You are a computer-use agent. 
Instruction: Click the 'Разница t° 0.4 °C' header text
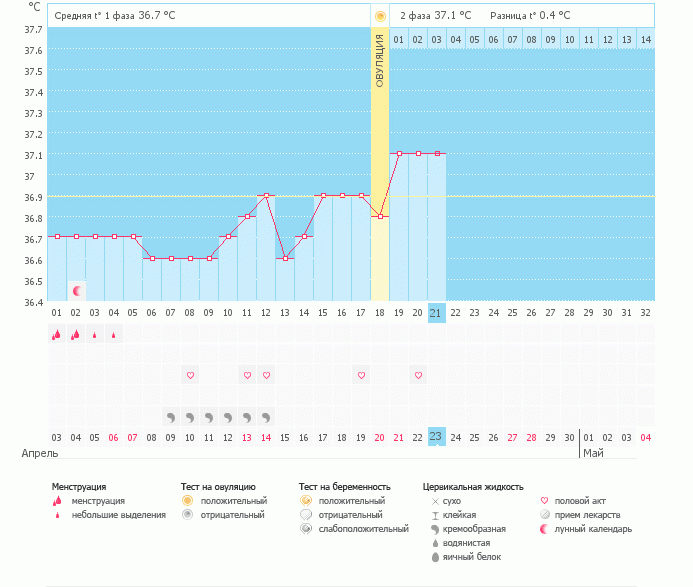coord(530,16)
